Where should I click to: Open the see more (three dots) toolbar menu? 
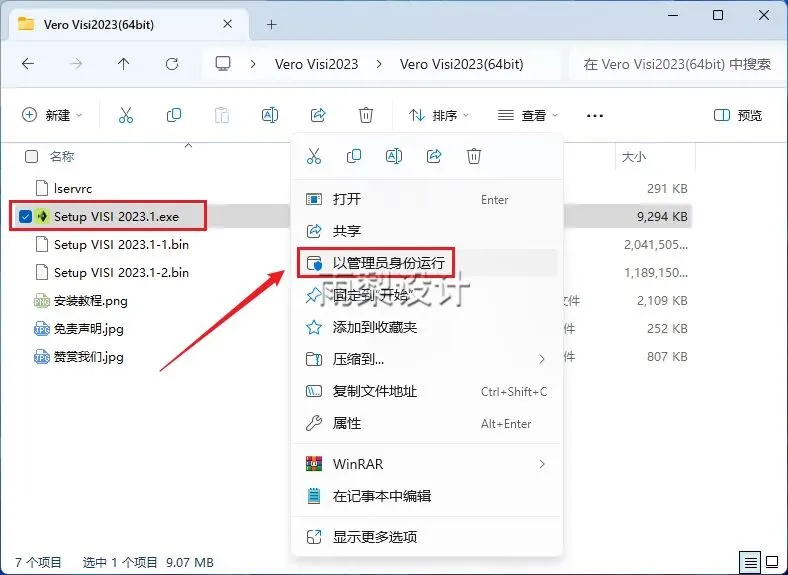click(595, 116)
